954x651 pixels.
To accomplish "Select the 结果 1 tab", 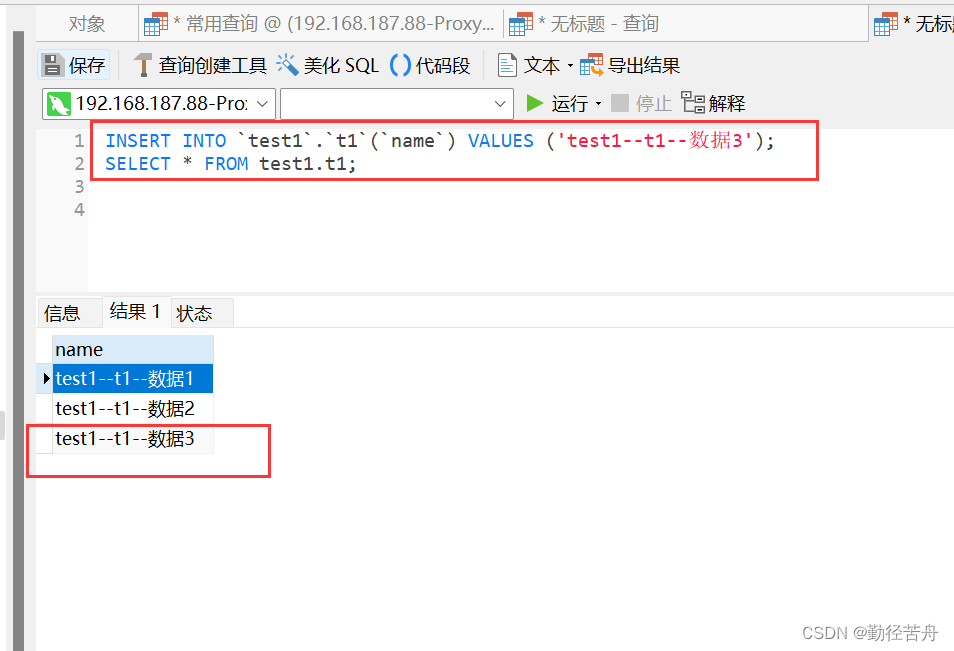I will coord(136,312).
